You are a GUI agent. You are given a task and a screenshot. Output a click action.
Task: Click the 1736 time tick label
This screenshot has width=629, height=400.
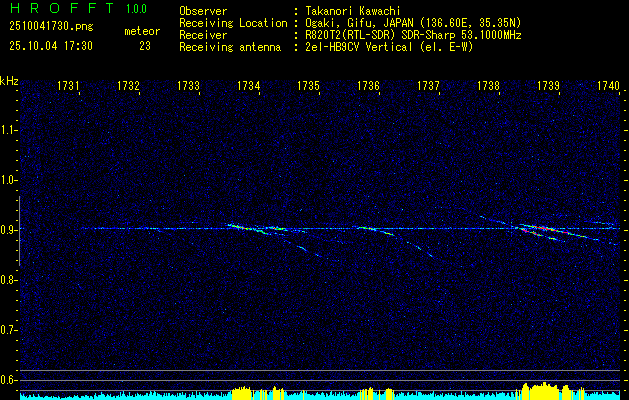(x=369, y=85)
